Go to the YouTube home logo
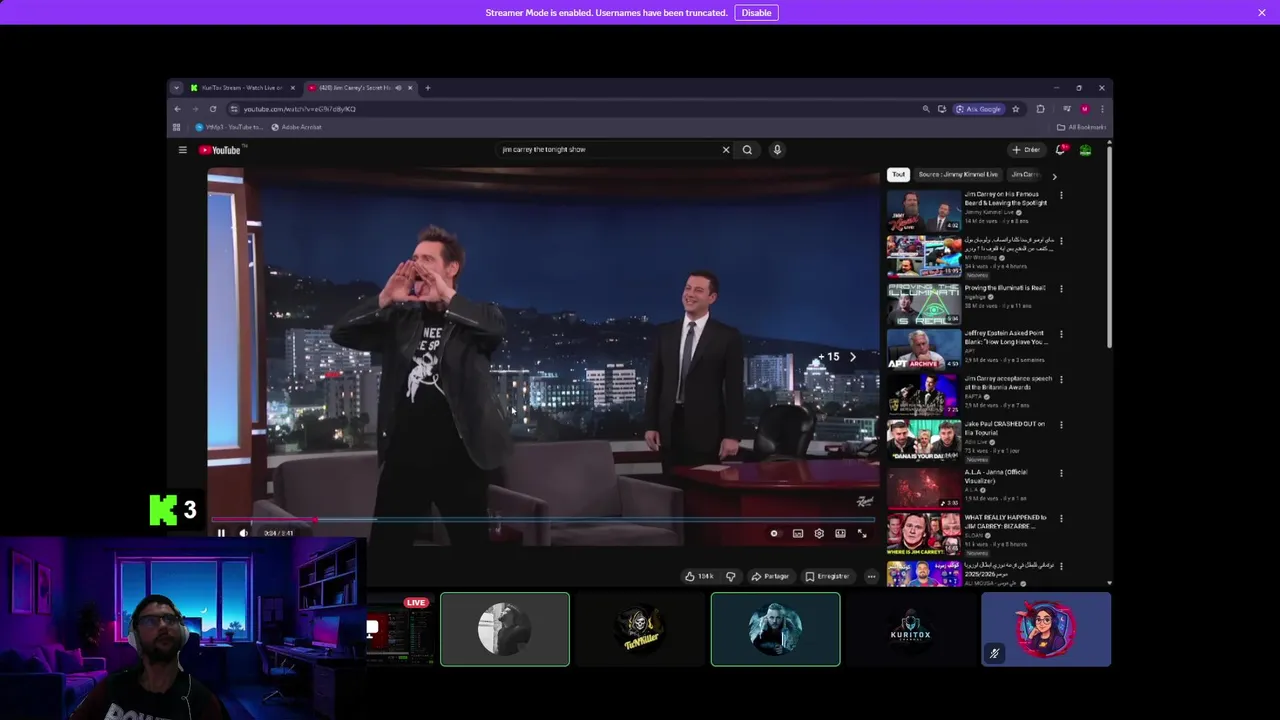 click(x=220, y=150)
